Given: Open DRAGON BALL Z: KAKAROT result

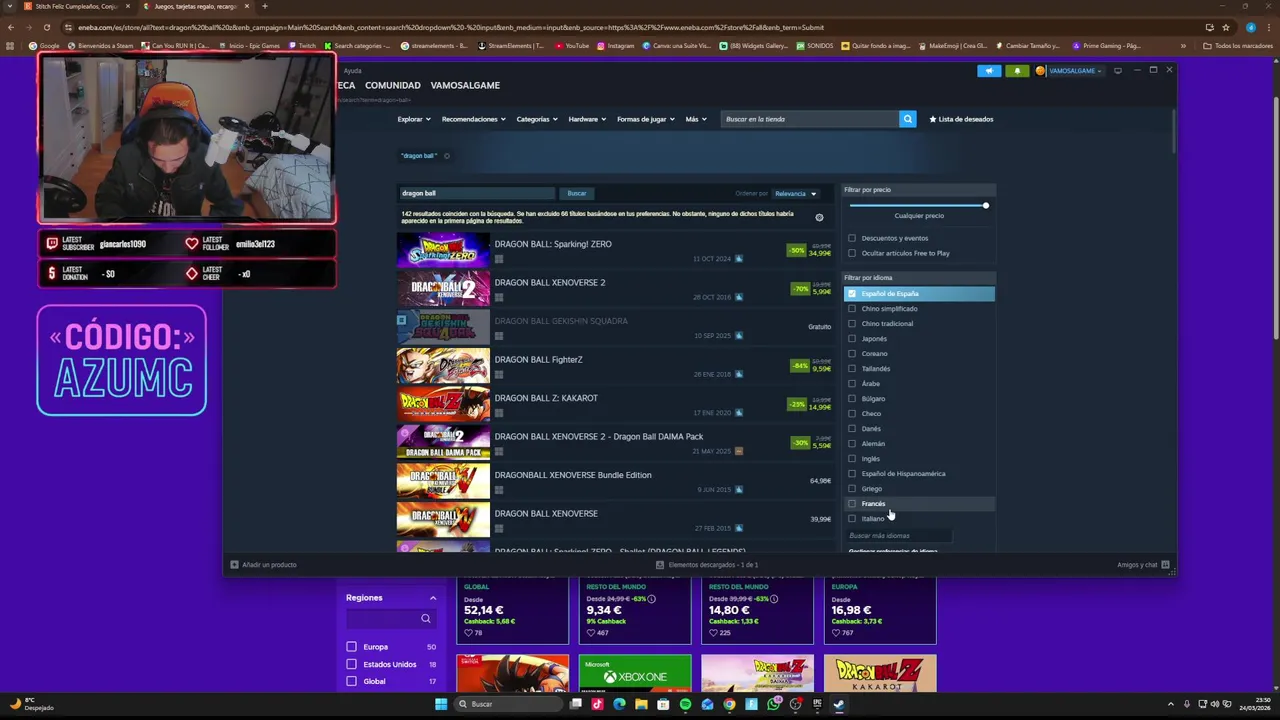Looking at the screenshot, I should 614,405.
